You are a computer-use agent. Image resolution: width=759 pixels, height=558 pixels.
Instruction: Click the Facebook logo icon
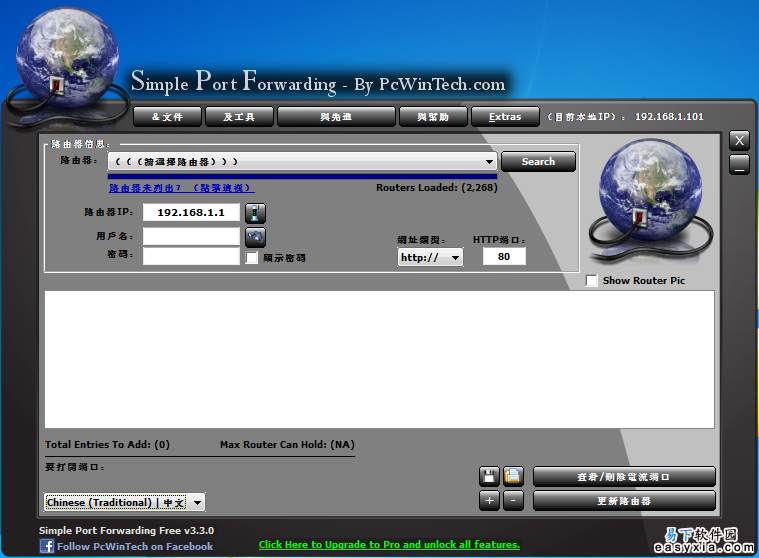pyautogui.click(x=47, y=546)
